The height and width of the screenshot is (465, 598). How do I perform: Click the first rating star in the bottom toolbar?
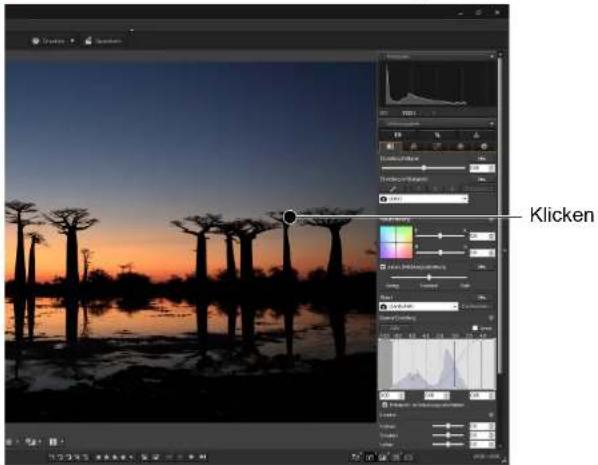tap(98, 457)
